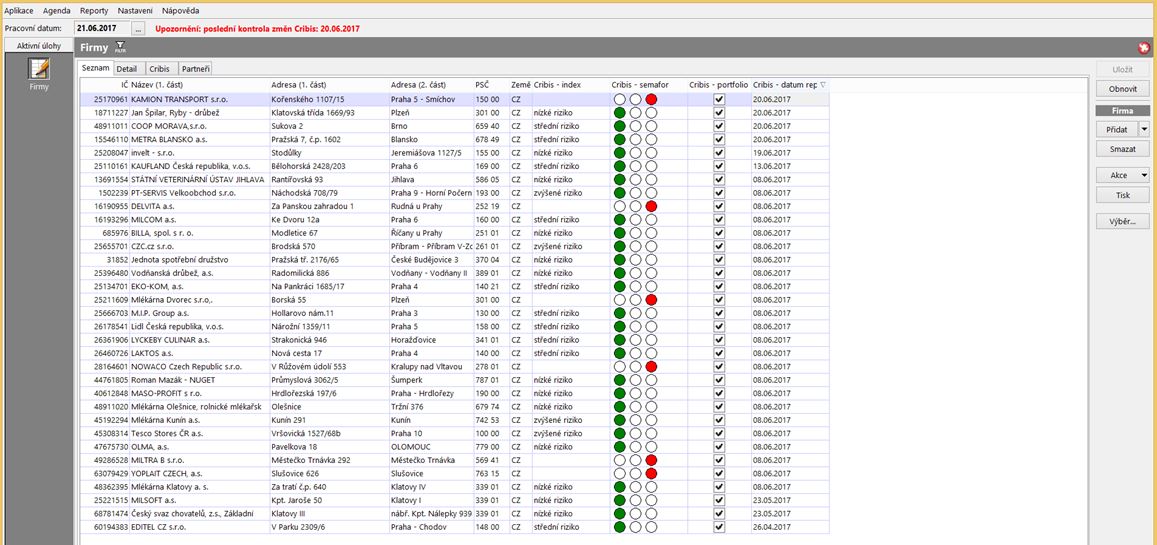Viewport: 1157px width, 545px height.
Task: Toggle the portfolio checkbox for EKO-KOM, a.s.
Action: (x=719, y=286)
